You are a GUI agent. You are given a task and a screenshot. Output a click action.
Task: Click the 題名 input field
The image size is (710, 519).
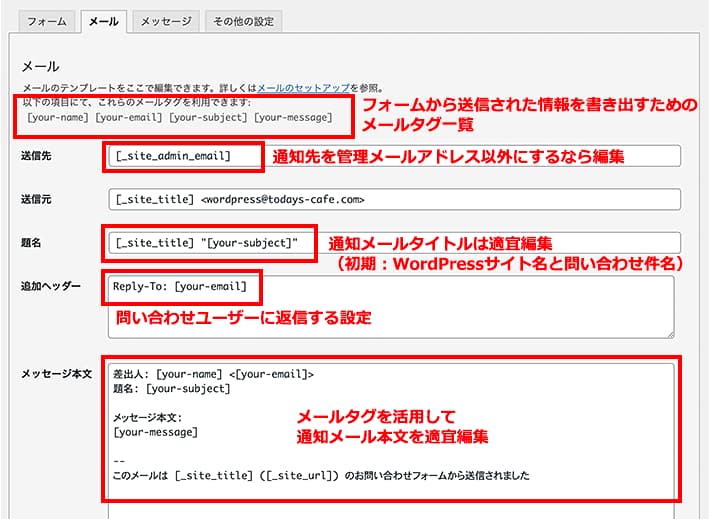pos(394,243)
